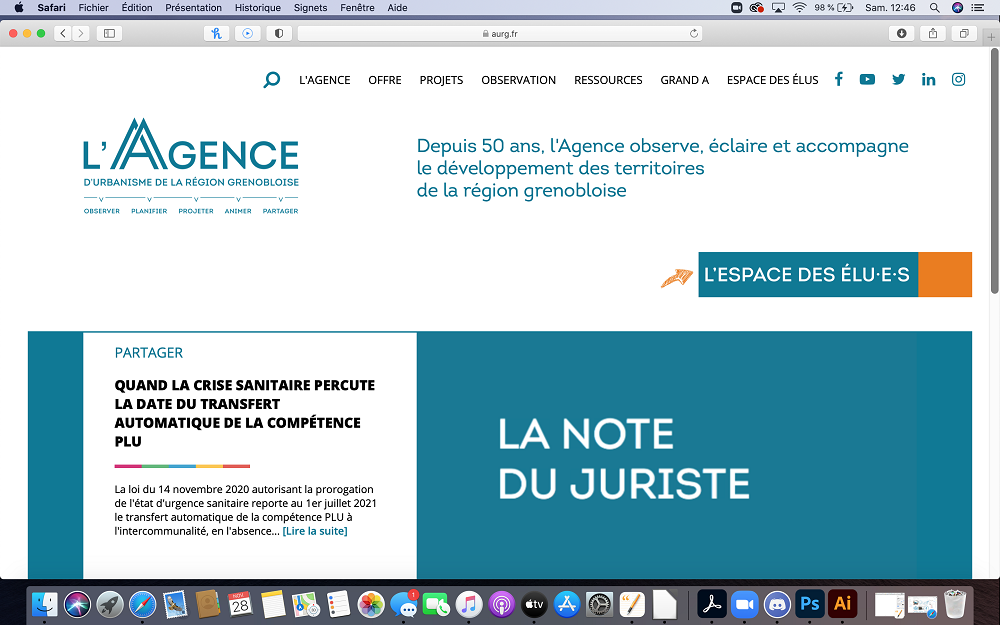Click the aurg.fr address bar
Screen dimensions: 1000x625
coord(500,33)
